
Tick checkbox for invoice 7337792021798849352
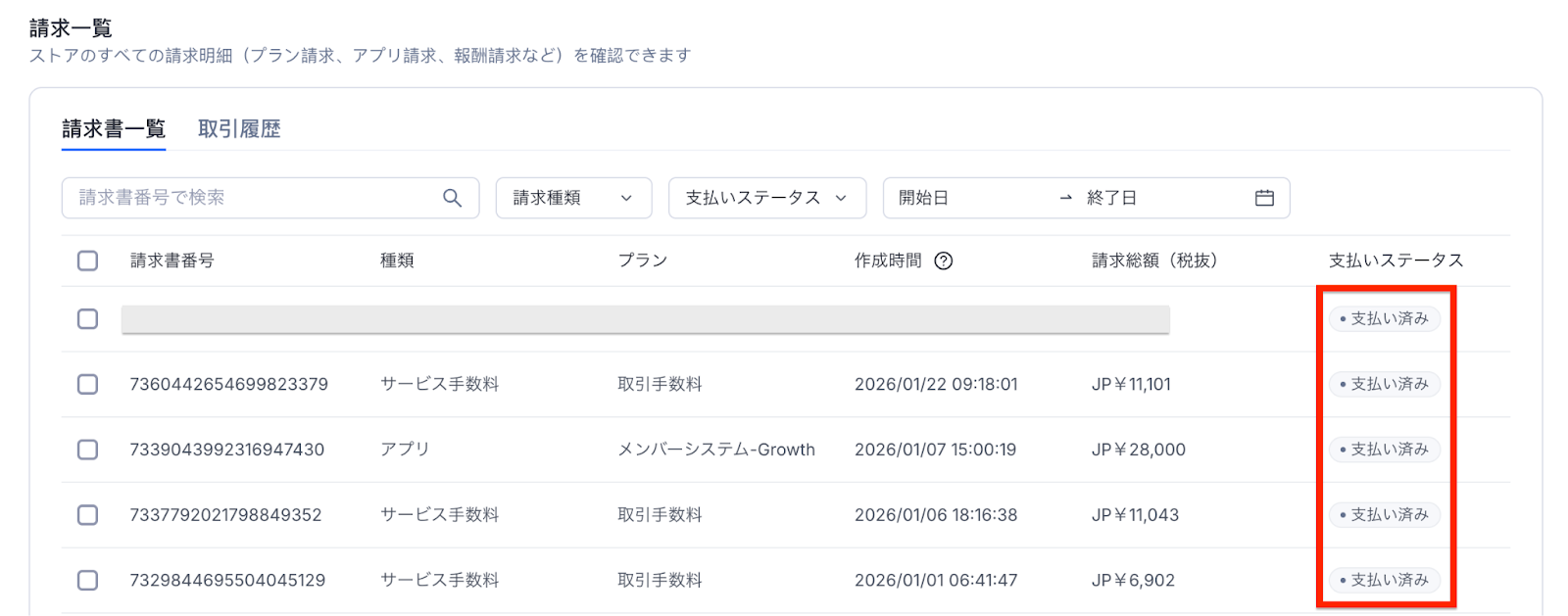point(88,515)
